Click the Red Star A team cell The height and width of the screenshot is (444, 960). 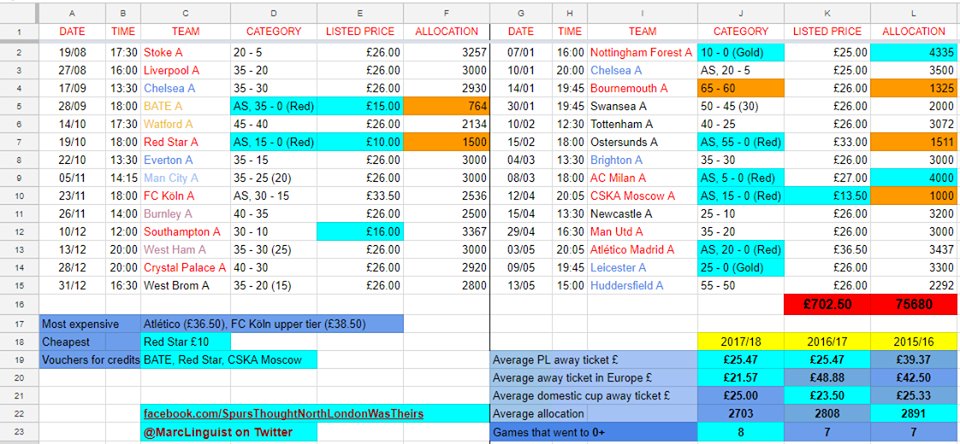[186, 143]
